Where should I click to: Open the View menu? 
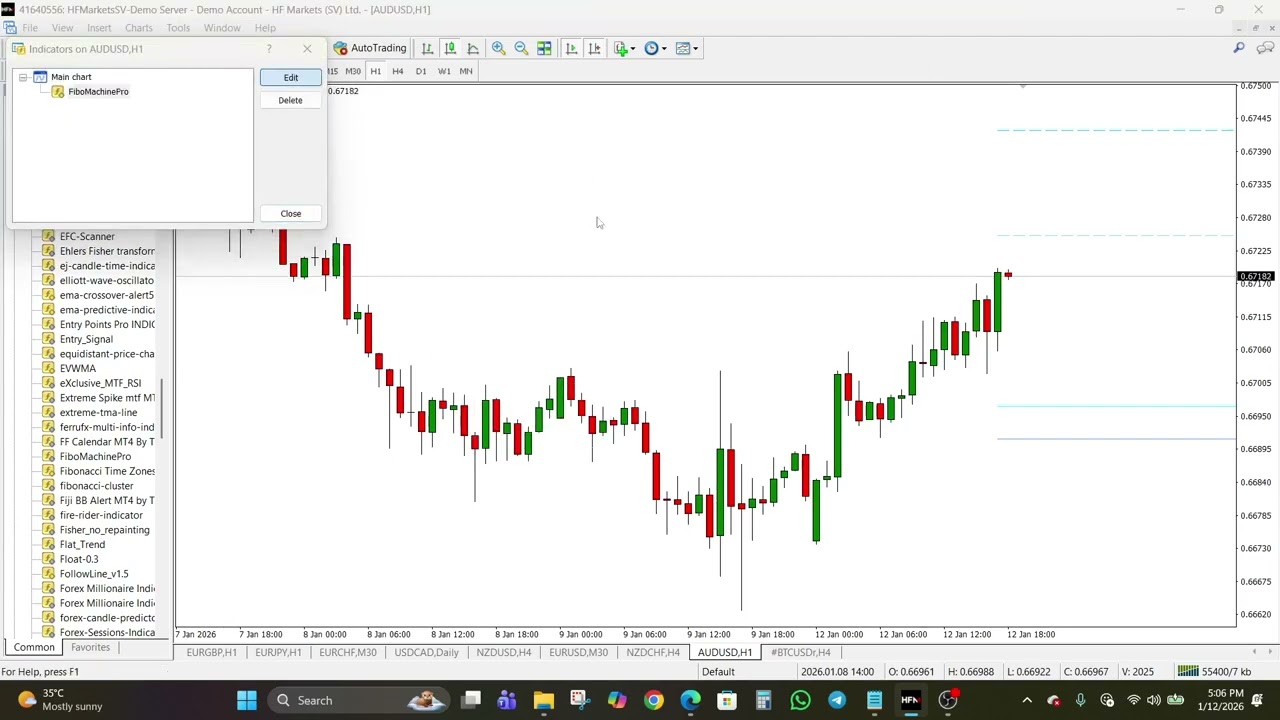pos(62,28)
